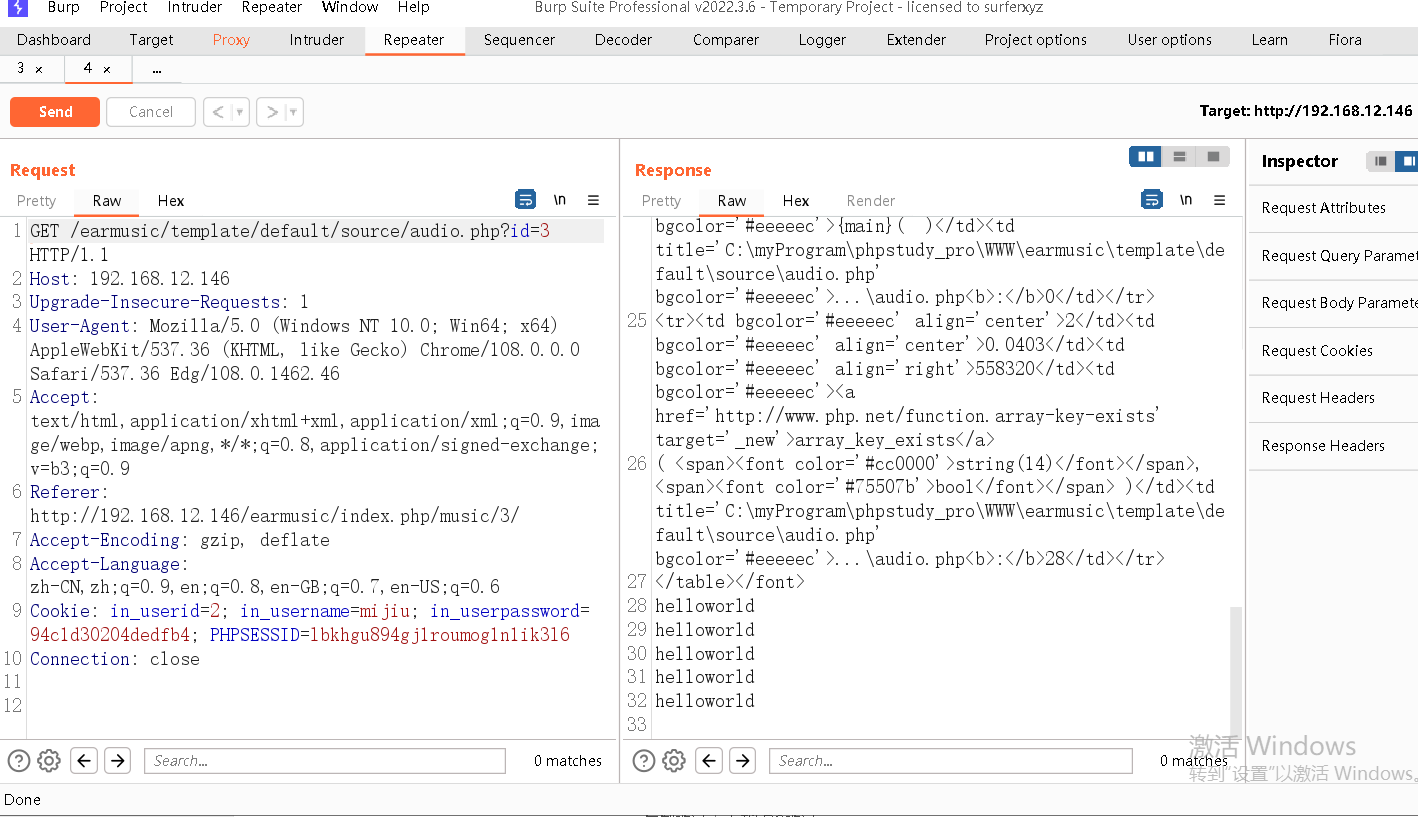This screenshot has width=1418, height=817.
Task: Switch to Logger tab
Action: [x=822, y=40]
